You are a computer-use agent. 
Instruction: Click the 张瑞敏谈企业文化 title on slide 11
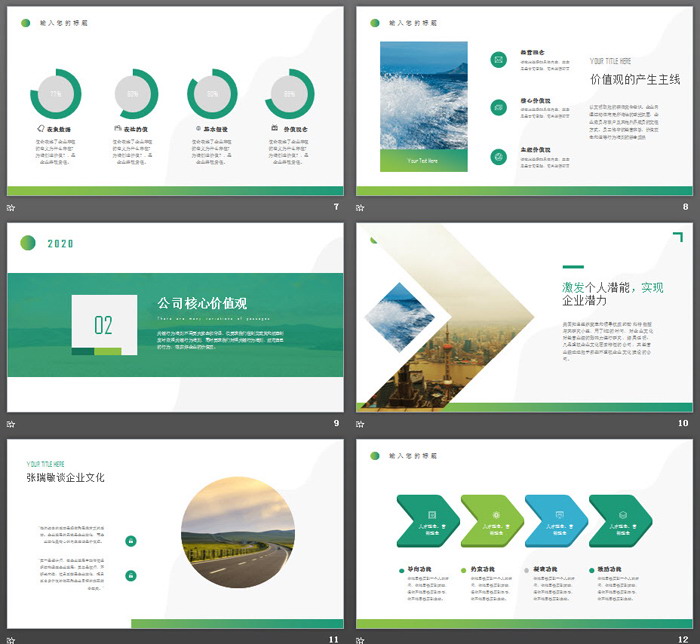pos(66,478)
